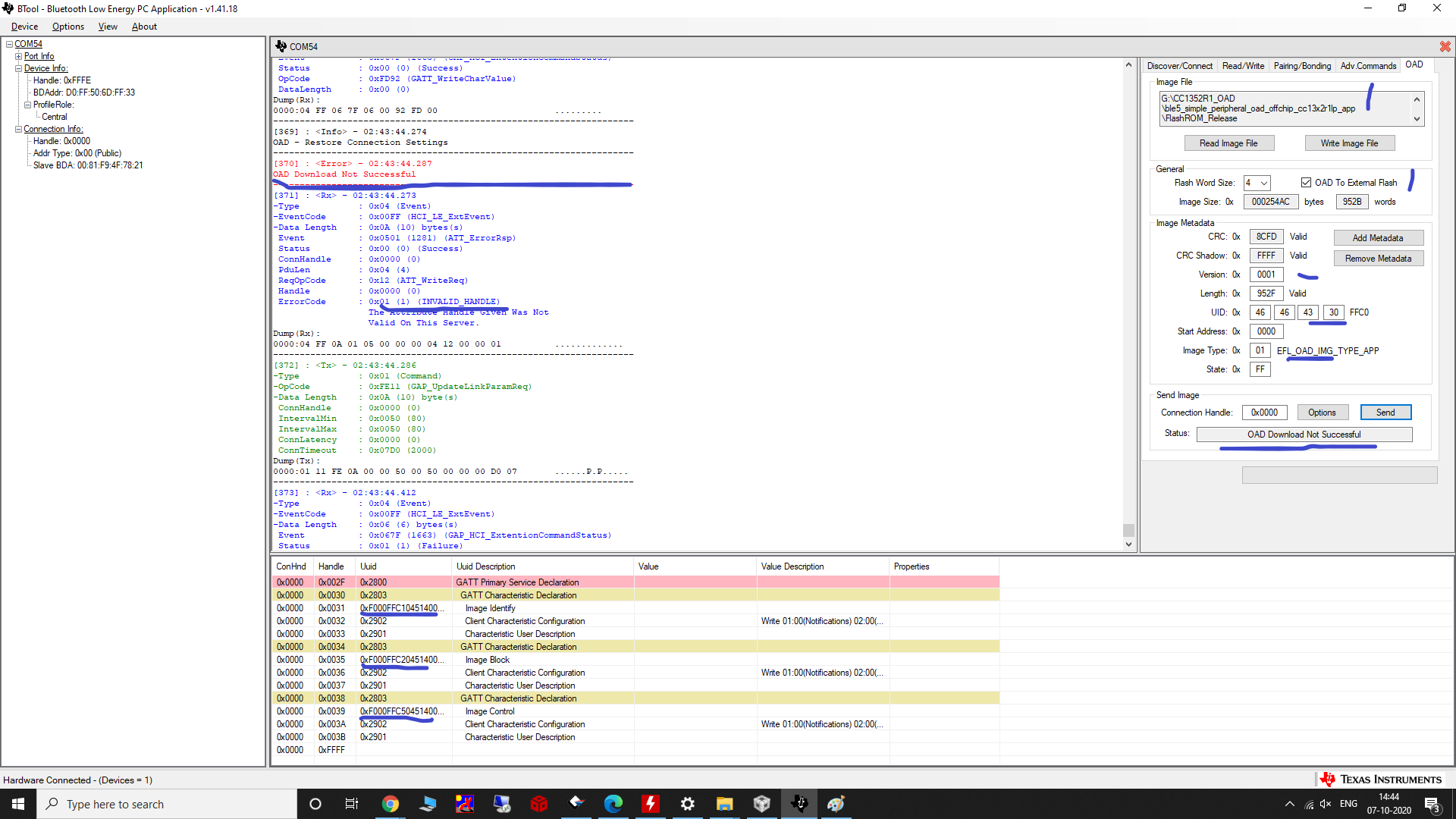Toggle the OAD To External Flash checkbox
1456x819 pixels.
coord(1306,183)
